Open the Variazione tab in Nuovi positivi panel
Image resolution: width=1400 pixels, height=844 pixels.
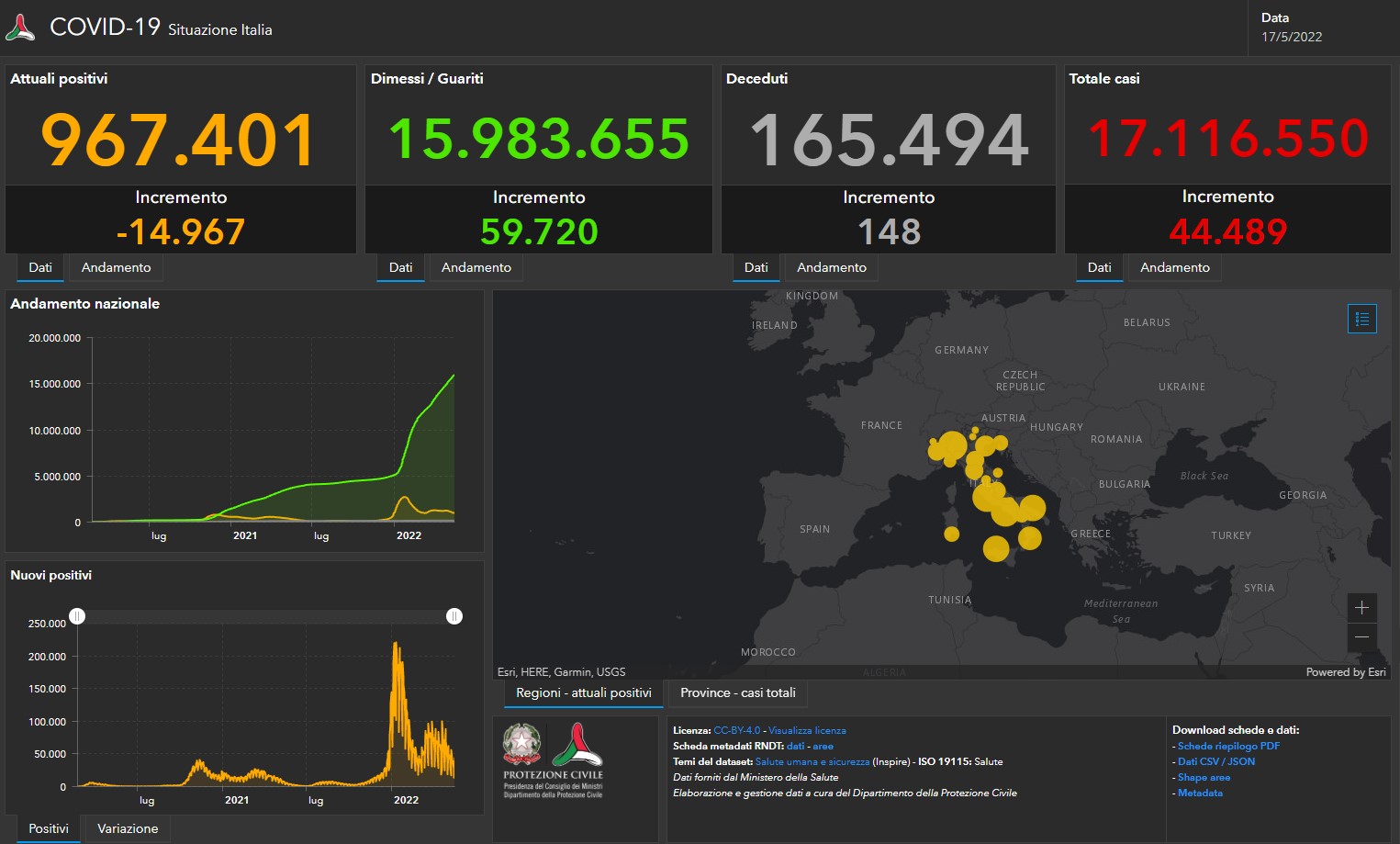point(127,827)
